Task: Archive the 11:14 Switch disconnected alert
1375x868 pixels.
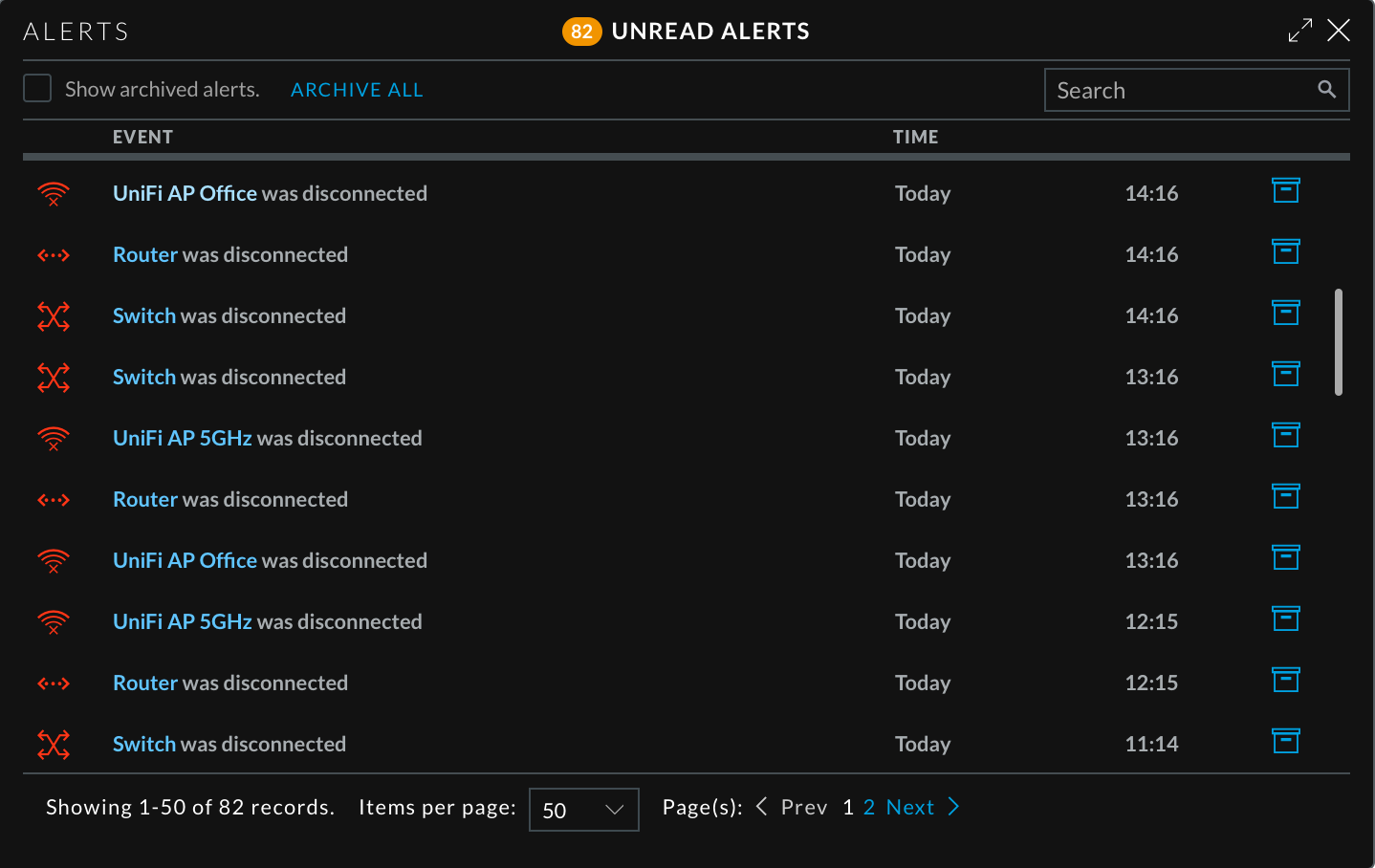Action: pos(1285,742)
